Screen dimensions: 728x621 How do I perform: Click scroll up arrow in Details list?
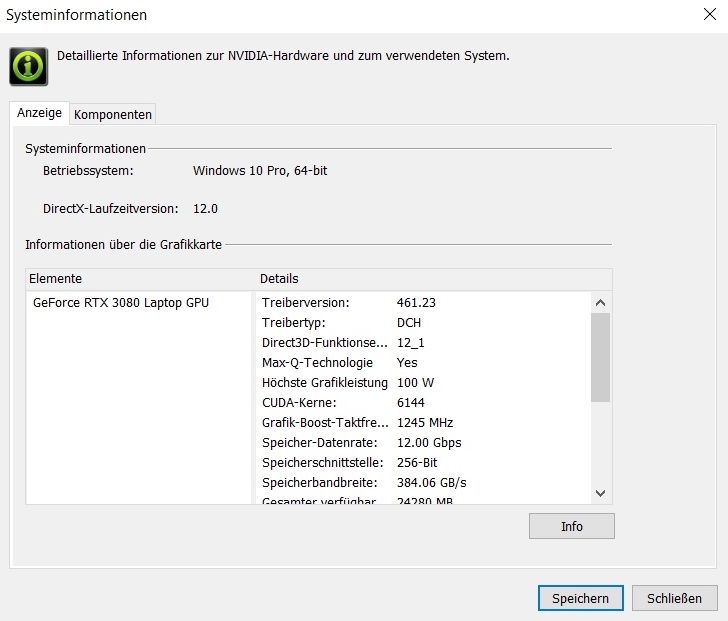pyautogui.click(x=600, y=303)
